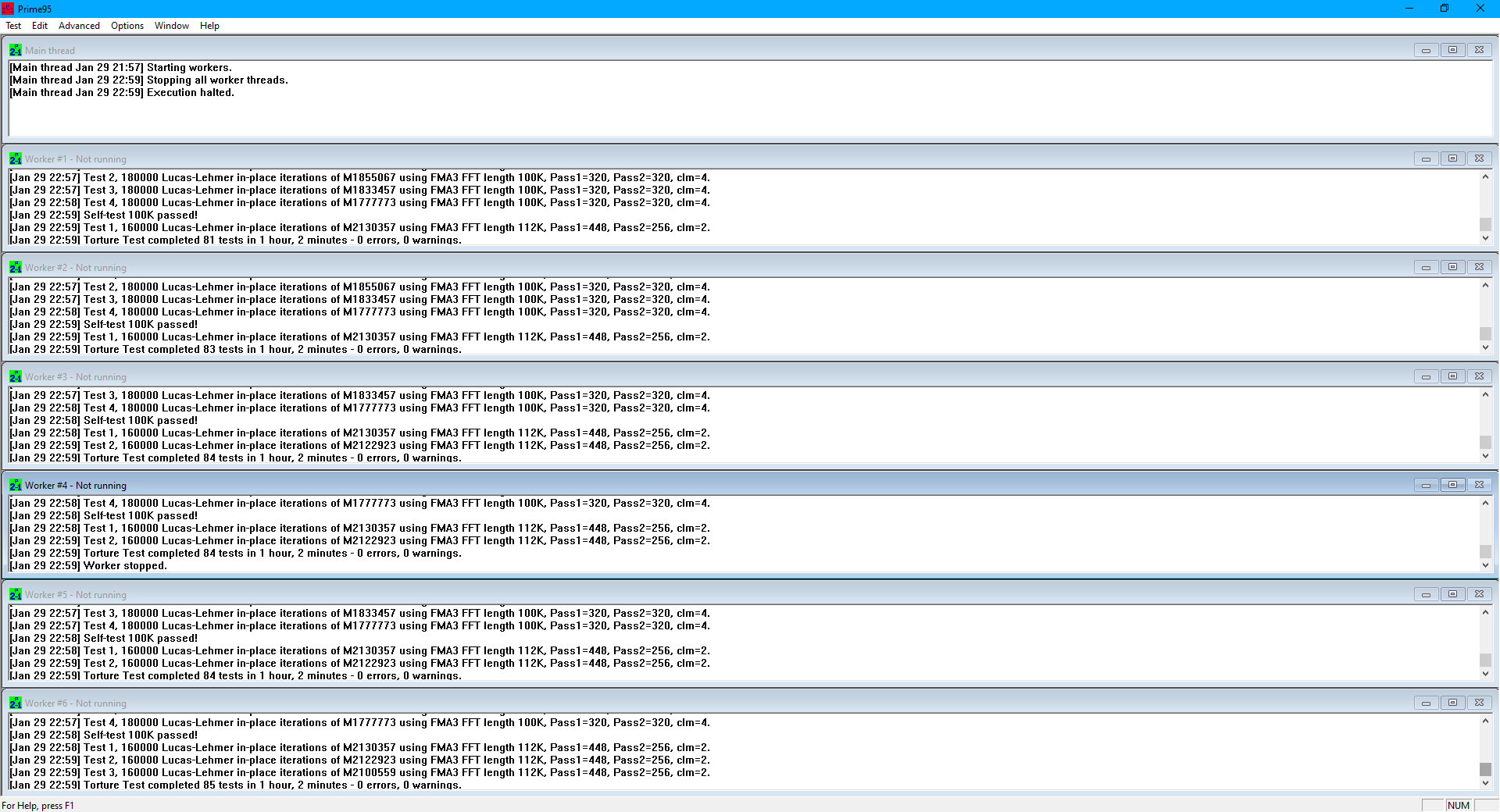Minimize the Worker #2 window

[x=1426, y=267]
